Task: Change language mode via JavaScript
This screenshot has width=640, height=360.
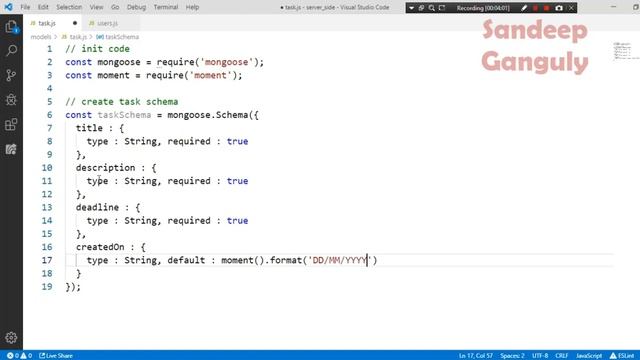Action: tap(589, 356)
